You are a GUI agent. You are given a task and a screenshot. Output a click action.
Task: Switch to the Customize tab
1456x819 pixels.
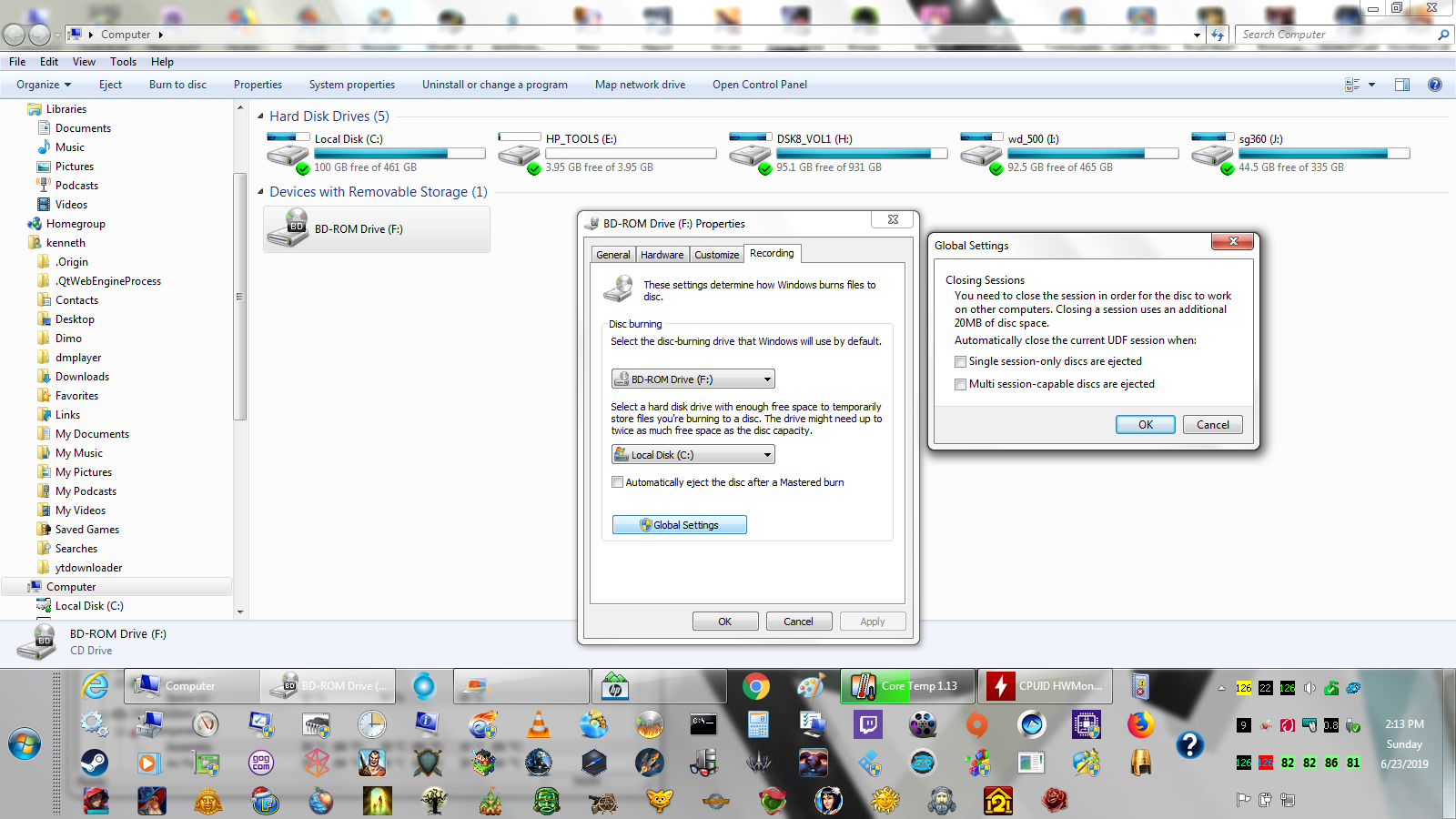717,255
